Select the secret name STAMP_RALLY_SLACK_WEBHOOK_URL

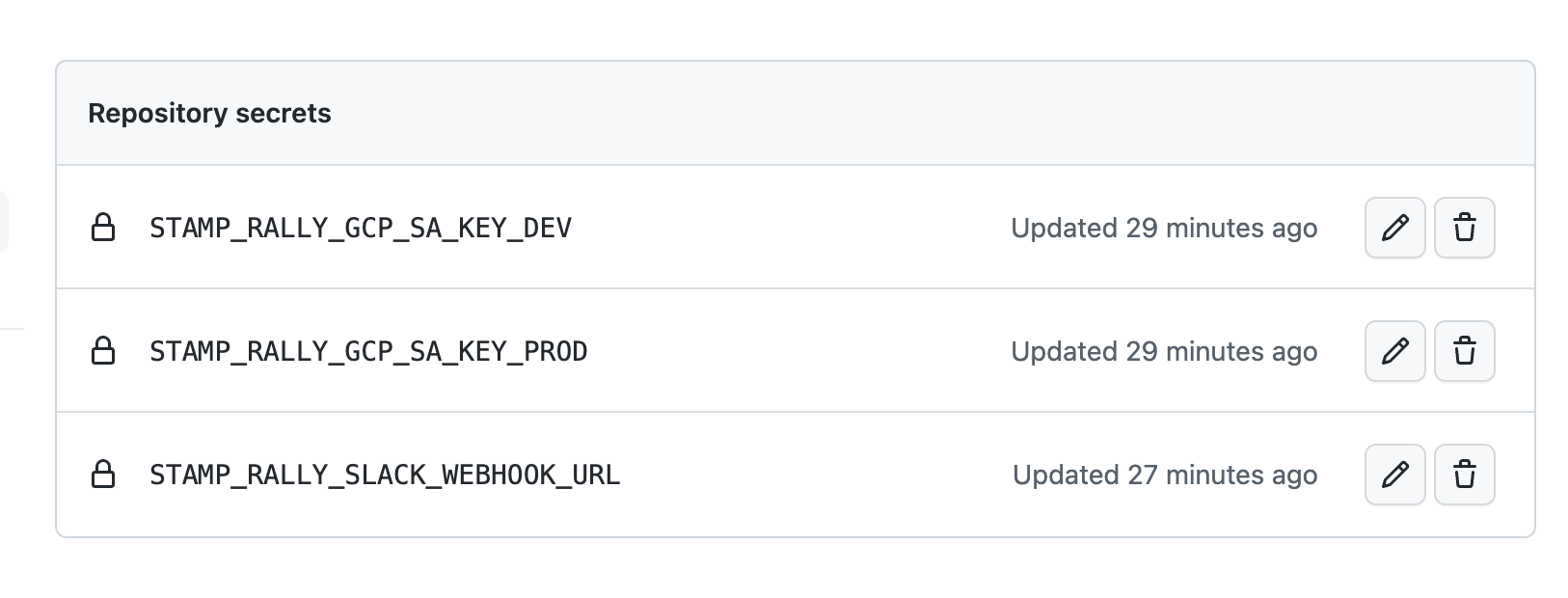pos(384,475)
